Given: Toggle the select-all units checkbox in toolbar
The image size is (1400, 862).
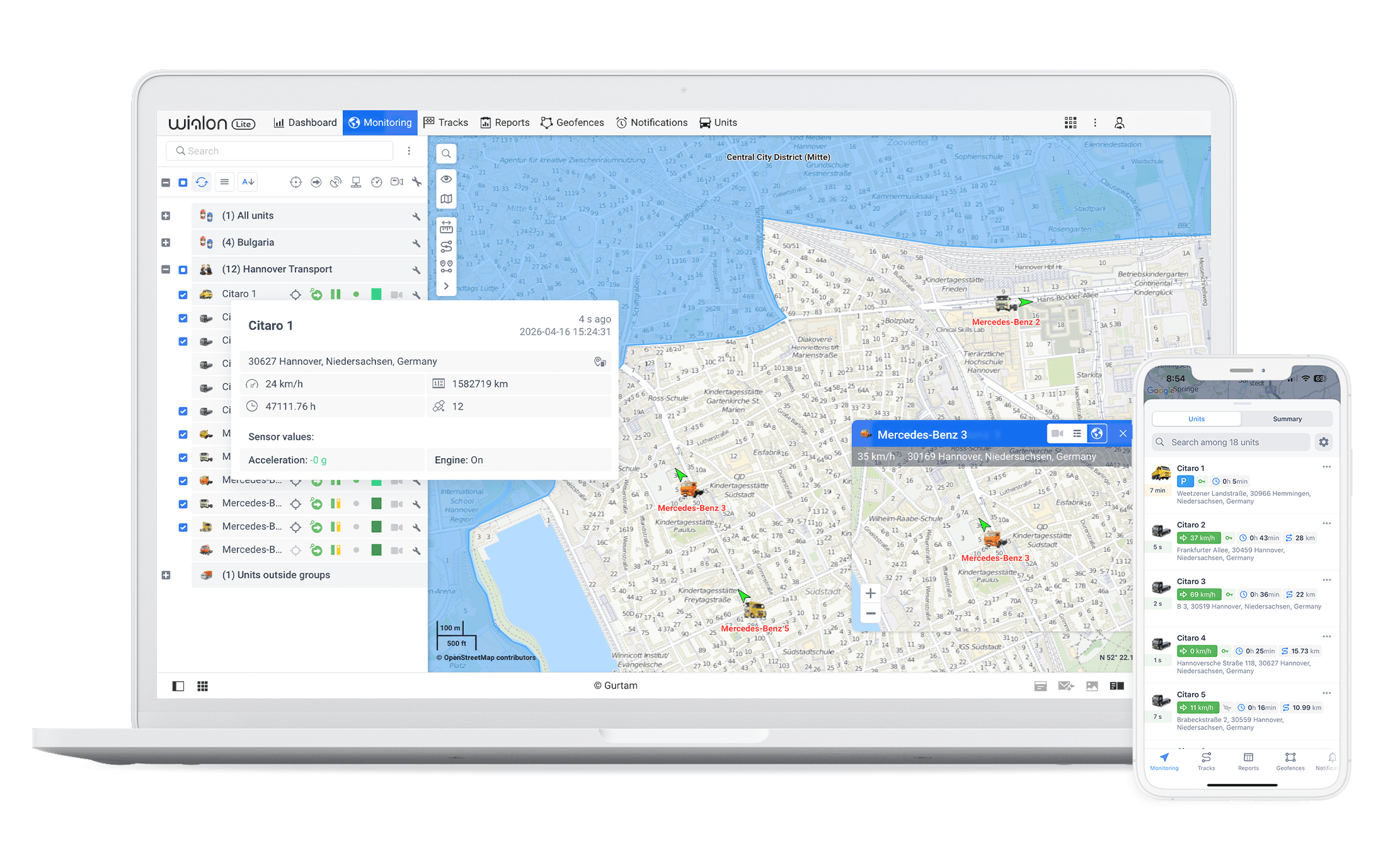Looking at the screenshot, I should [x=183, y=183].
